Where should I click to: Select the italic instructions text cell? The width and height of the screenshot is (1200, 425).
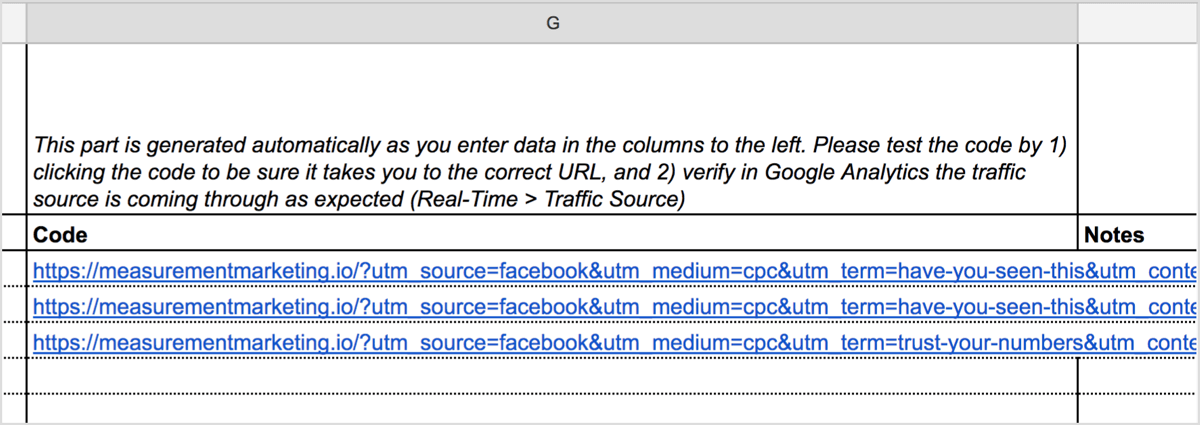click(552, 129)
